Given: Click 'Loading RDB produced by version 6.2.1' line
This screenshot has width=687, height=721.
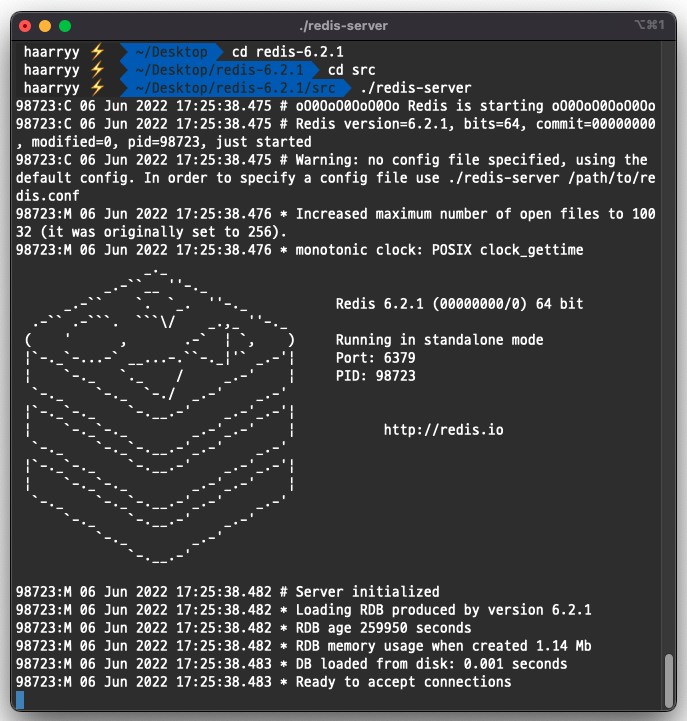Looking at the screenshot, I should click(x=303, y=610).
